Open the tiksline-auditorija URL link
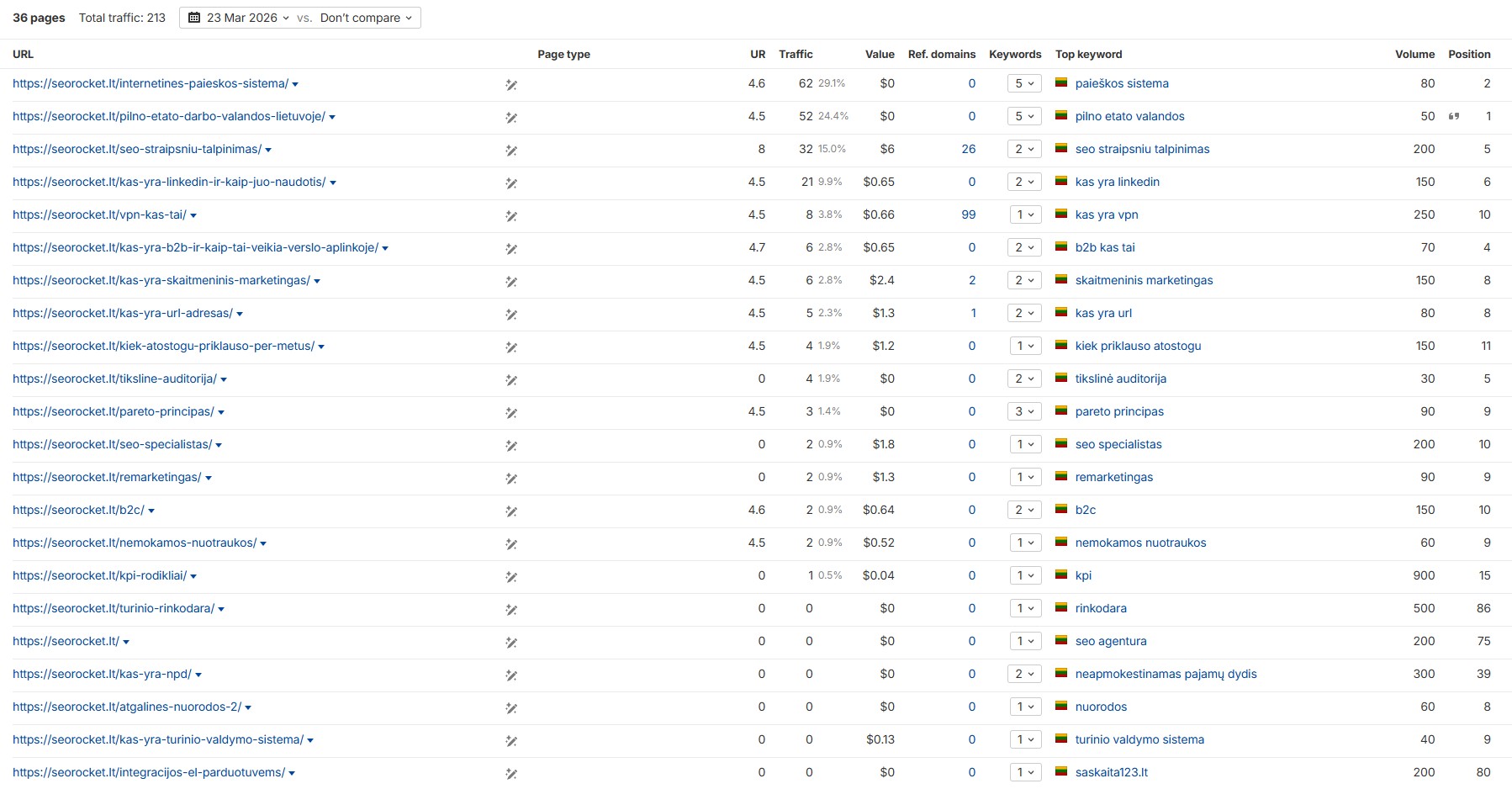This screenshot has height=789, width=1512. 114,379
